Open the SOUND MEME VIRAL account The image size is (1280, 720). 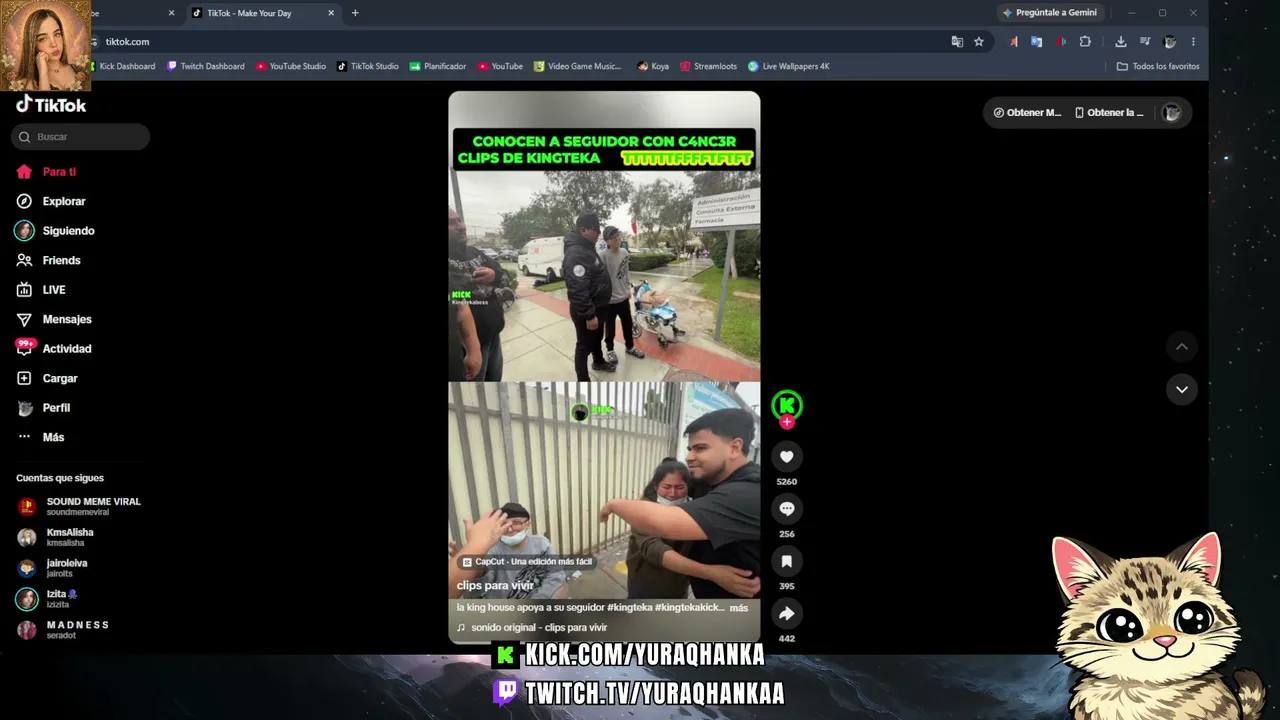[79, 506]
